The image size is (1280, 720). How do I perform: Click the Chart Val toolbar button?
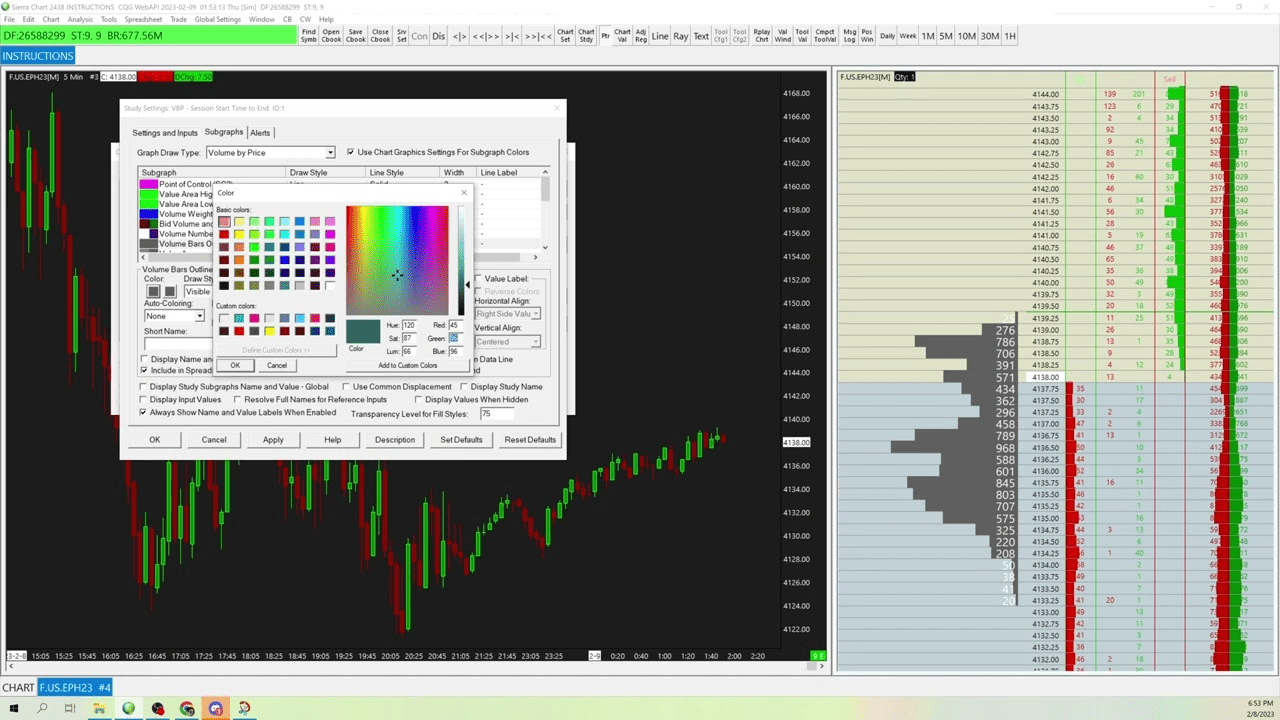[x=622, y=36]
